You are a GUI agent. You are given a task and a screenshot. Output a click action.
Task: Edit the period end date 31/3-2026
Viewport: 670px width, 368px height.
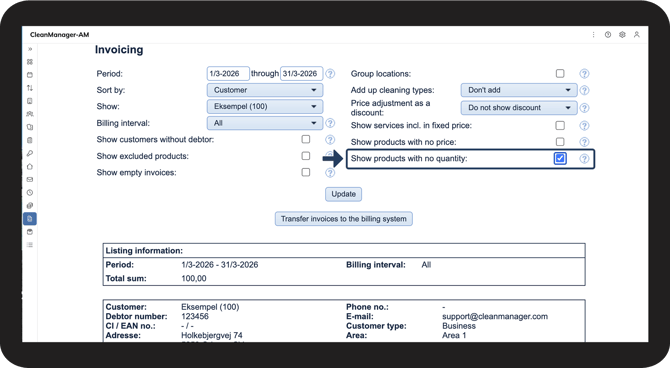(301, 74)
